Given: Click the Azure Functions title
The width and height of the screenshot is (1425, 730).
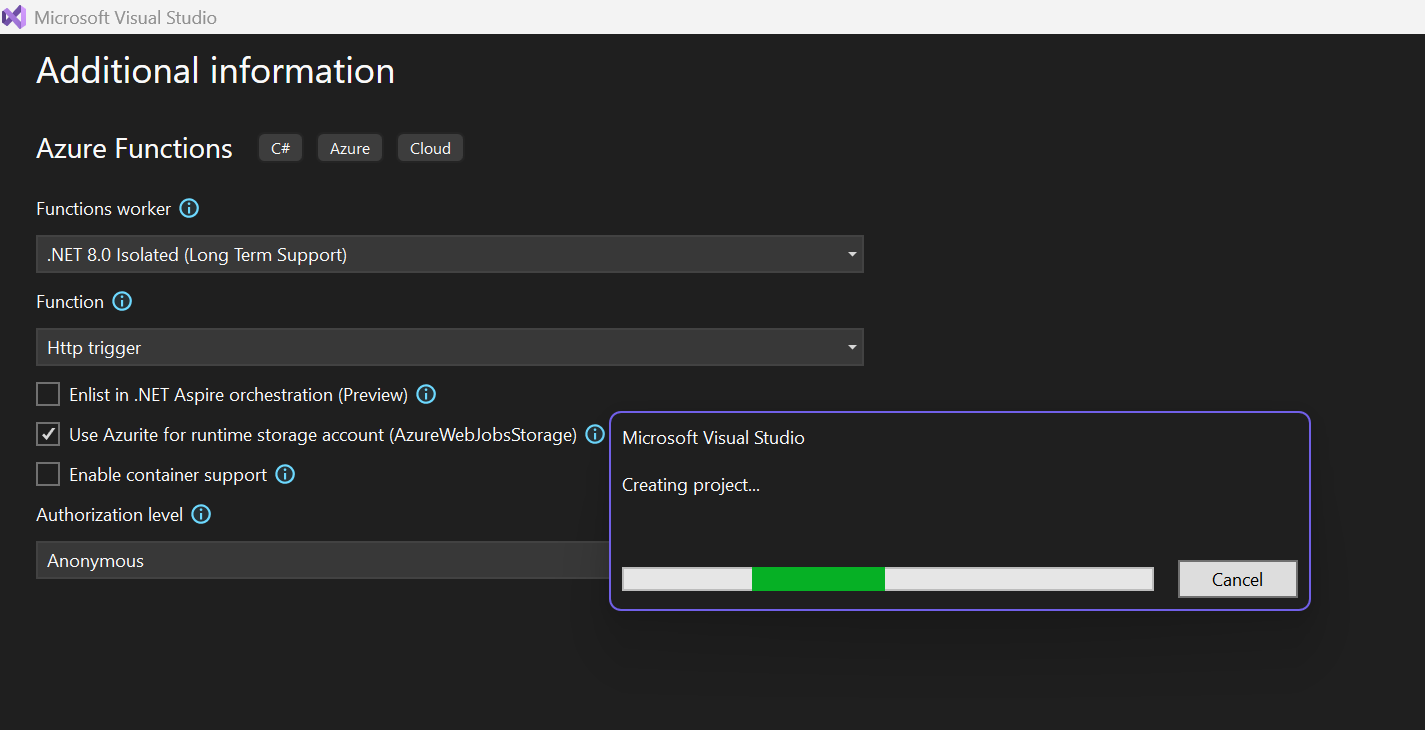Looking at the screenshot, I should click(134, 148).
